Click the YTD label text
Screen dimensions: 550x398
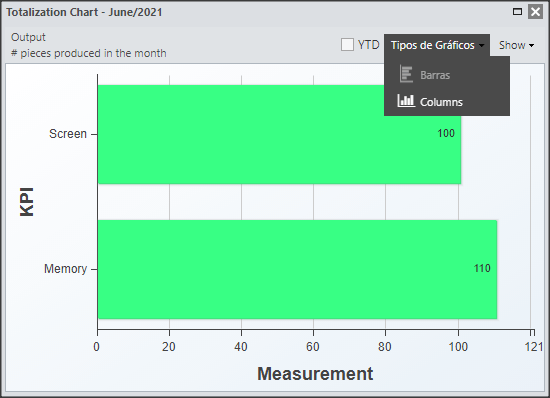(368, 45)
